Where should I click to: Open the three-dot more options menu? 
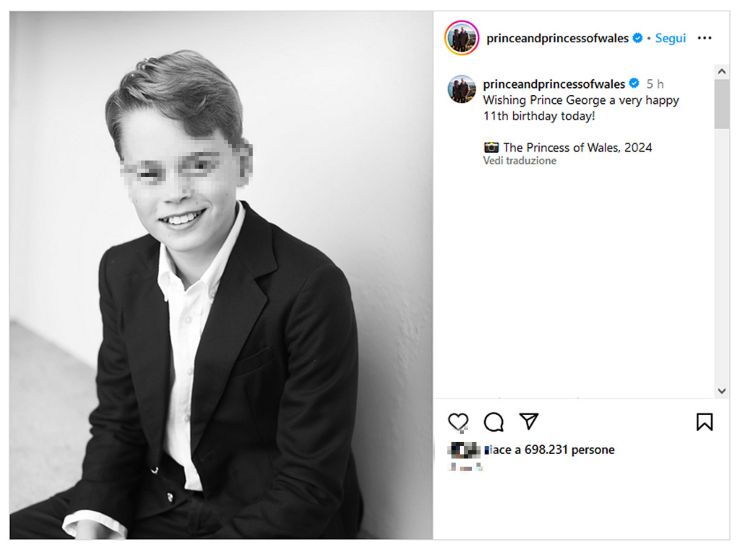coord(705,38)
